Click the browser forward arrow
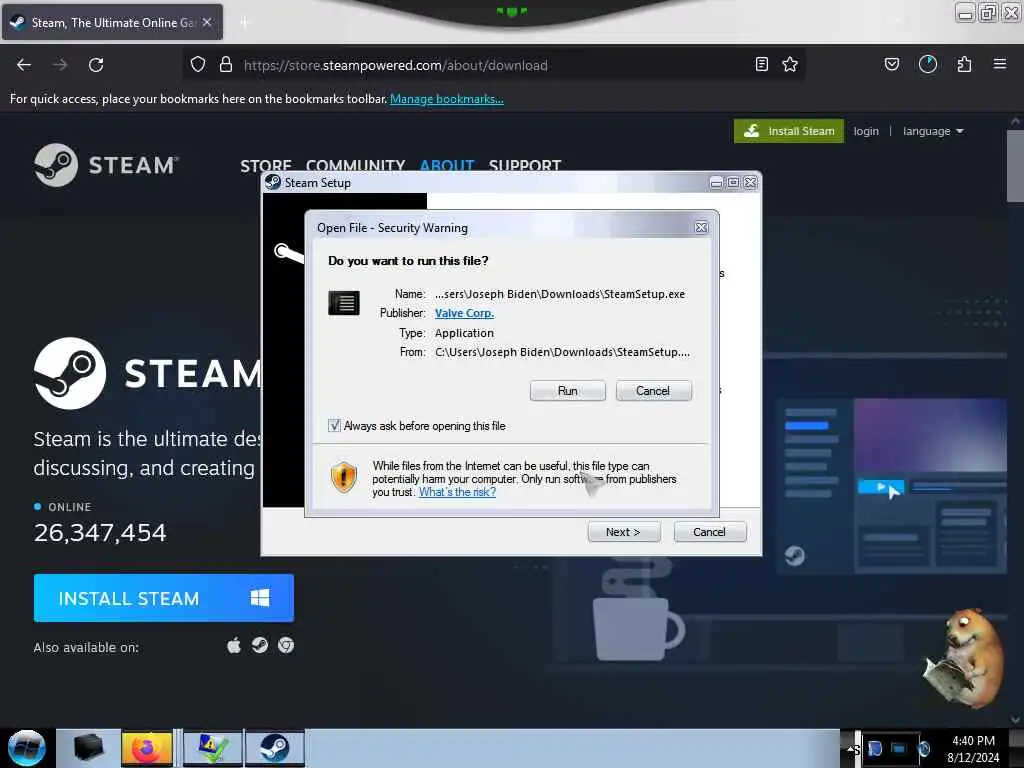Viewport: 1024px width, 768px height. [60, 65]
